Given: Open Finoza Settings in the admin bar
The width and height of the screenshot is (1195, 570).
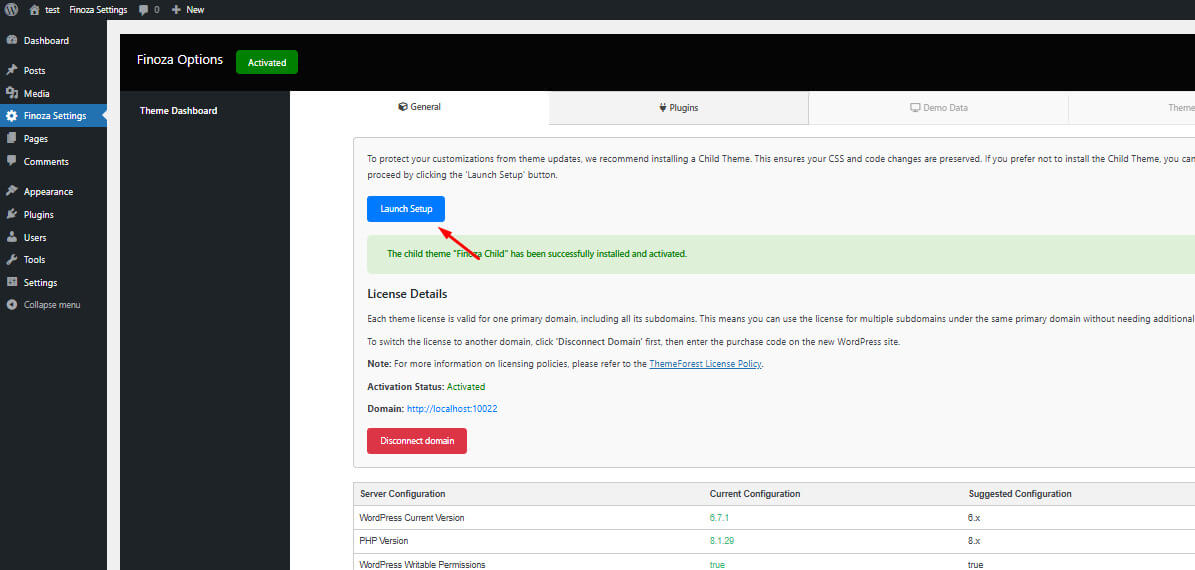Looking at the screenshot, I should (x=98, y=10).
